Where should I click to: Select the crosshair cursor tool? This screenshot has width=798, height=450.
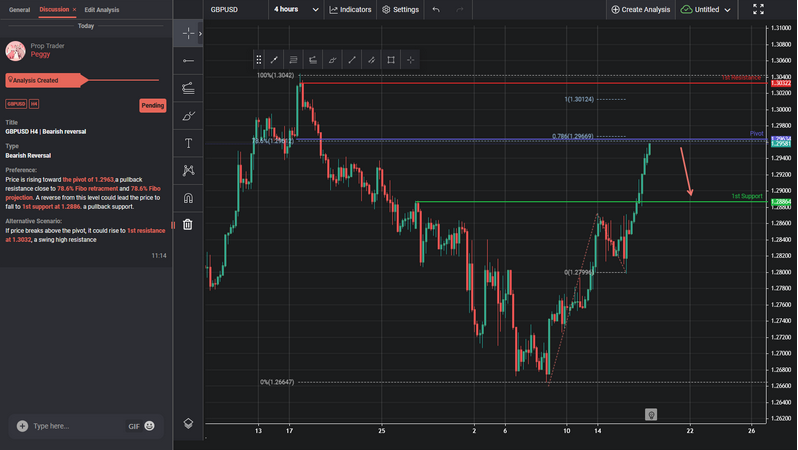[x=188, y=34]
